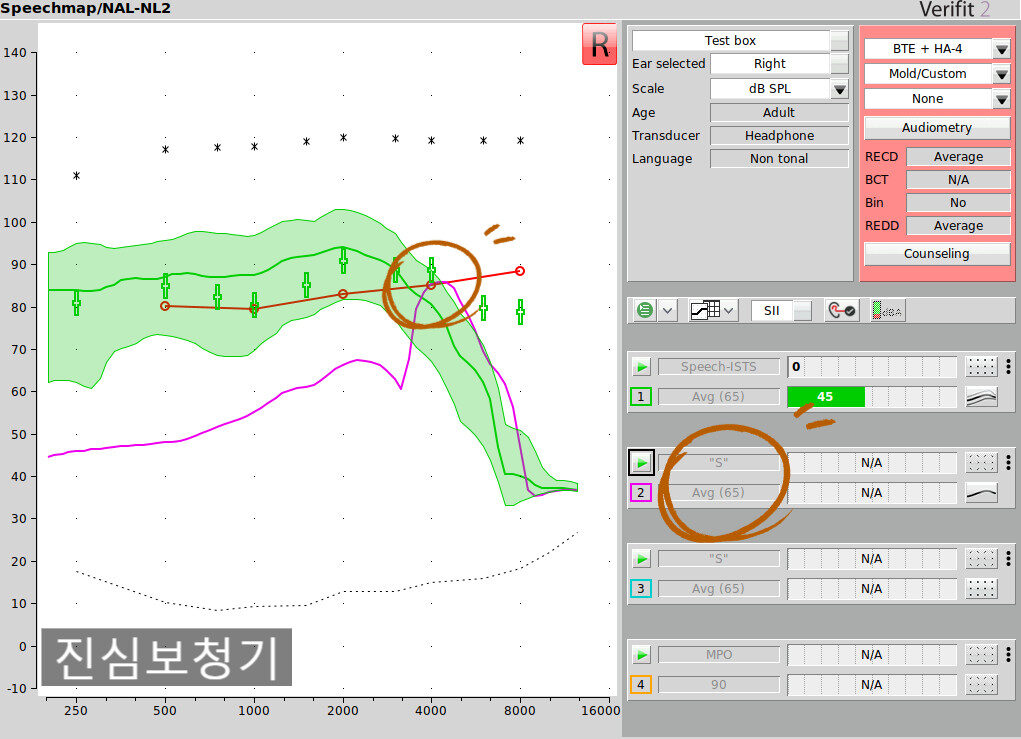The height and width of the screenshot is (739, 1021).
Task: Expand the BTE + HA-4 dropdown
Action: [1001, 49]
